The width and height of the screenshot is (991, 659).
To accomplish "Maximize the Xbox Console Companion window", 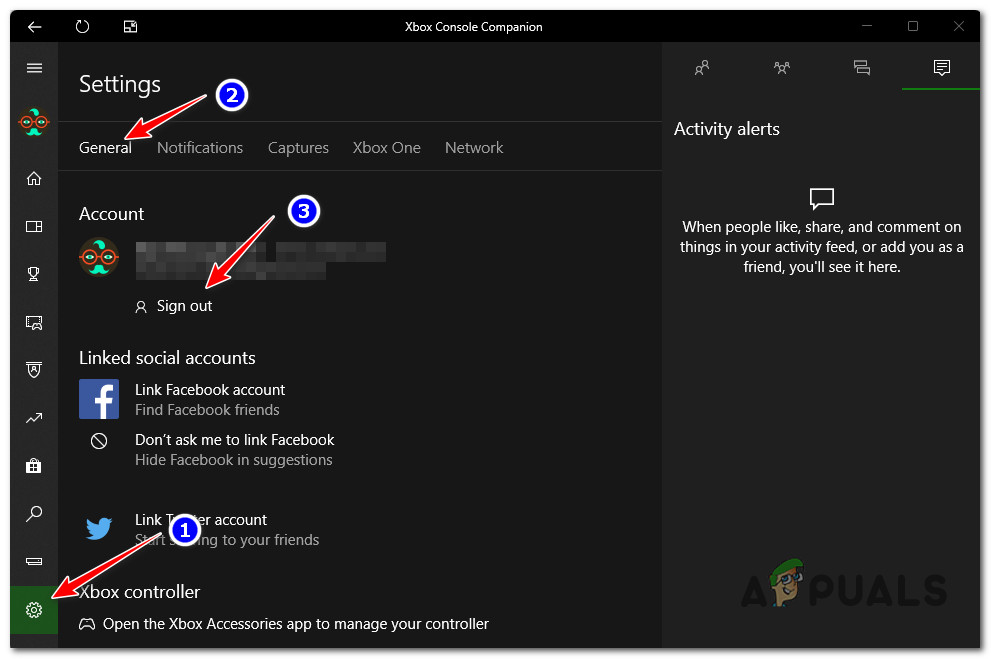I will pyautogui.click(x=913, y=26).
